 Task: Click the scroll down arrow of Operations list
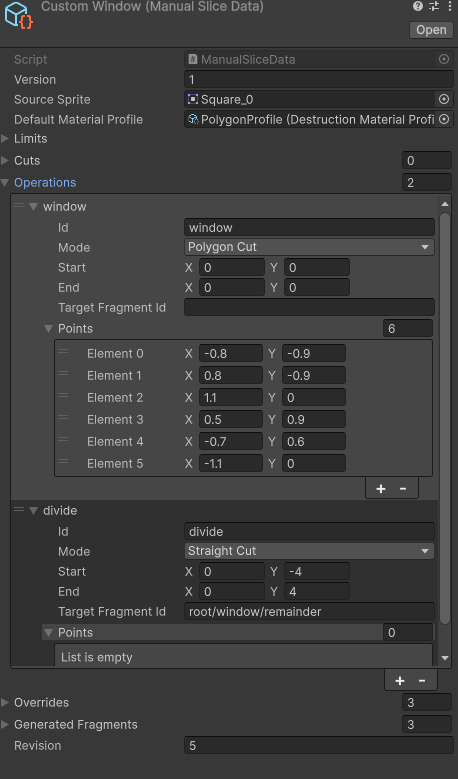pyautogui.click(x=445, y=658)
